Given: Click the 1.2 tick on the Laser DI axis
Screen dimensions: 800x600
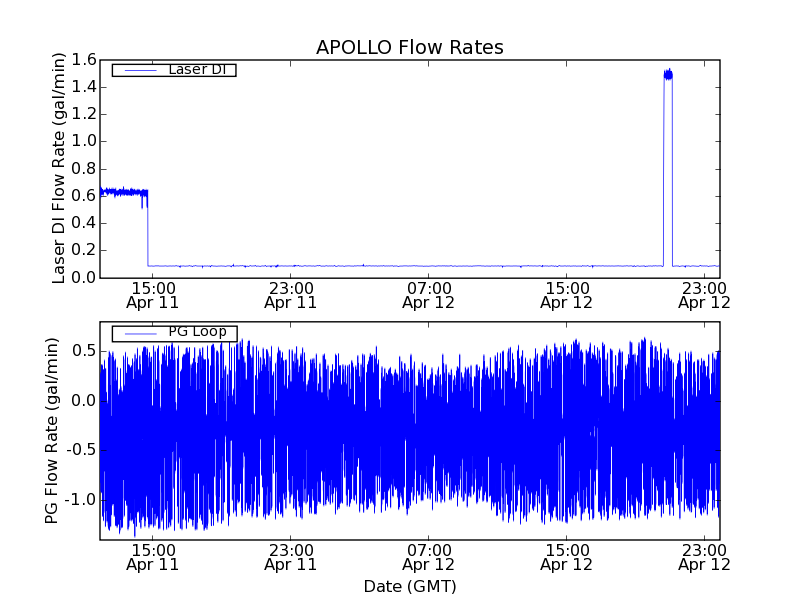Looking at the screenshot, I should tap(84, 114).
